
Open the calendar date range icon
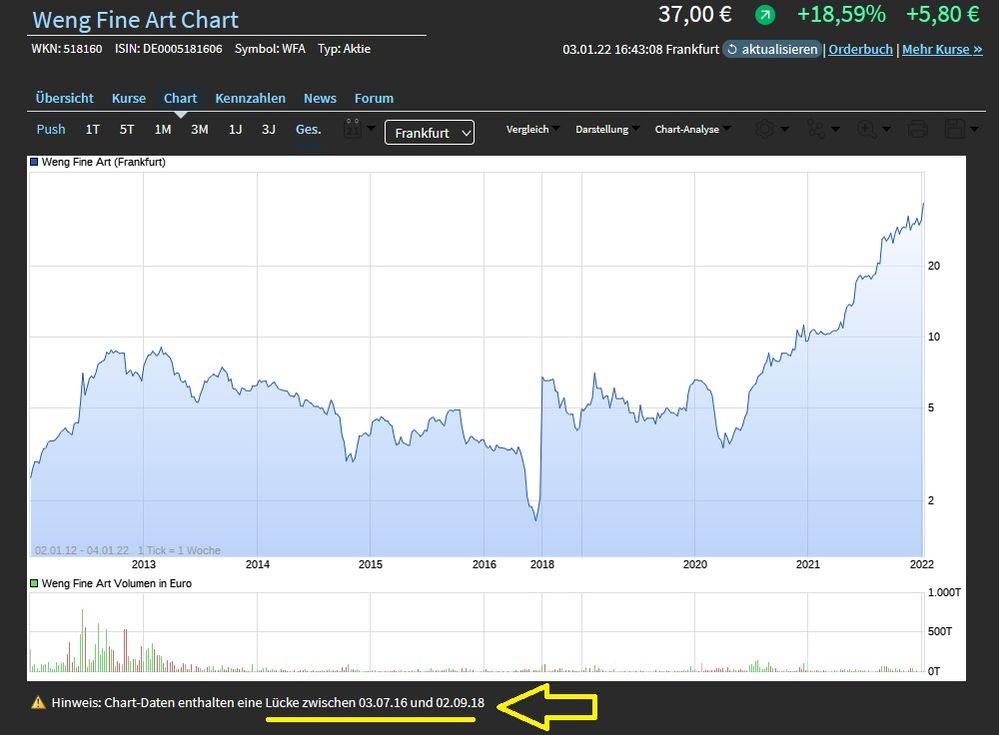[352, 129]
